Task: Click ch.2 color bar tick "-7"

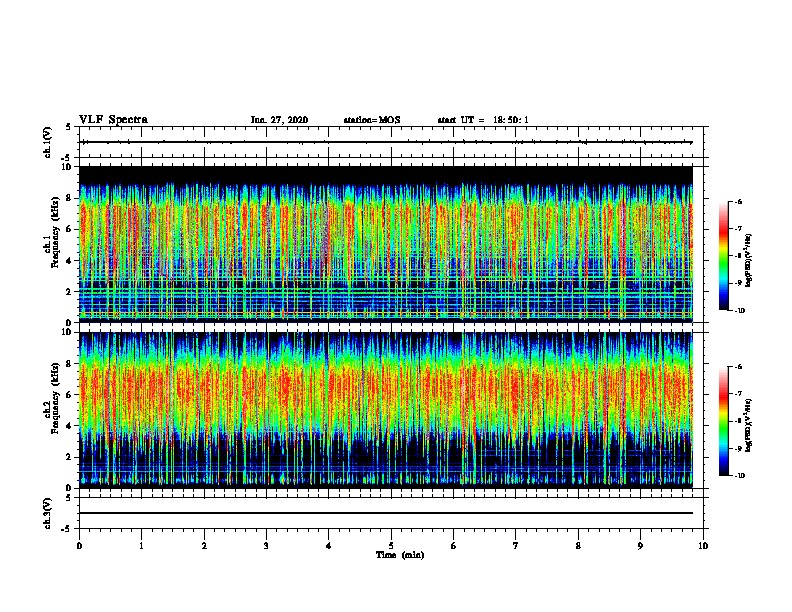Action: [x=738, y=394]
